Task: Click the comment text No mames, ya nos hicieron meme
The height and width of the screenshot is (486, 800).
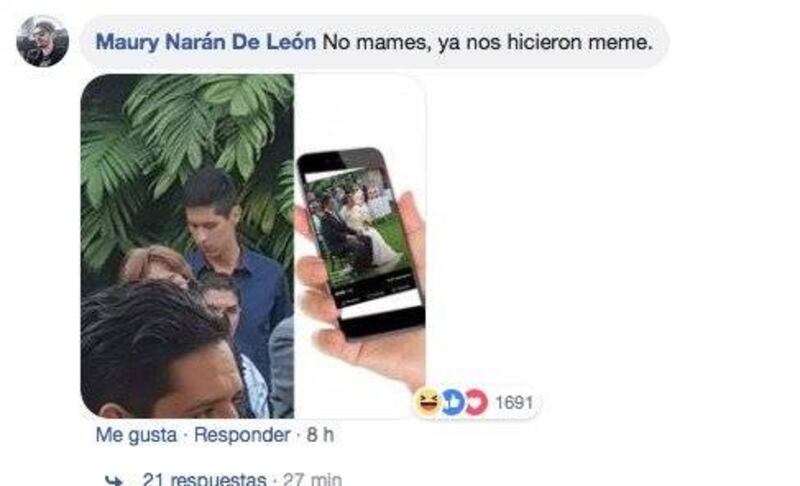Action: tap(487, 42)
